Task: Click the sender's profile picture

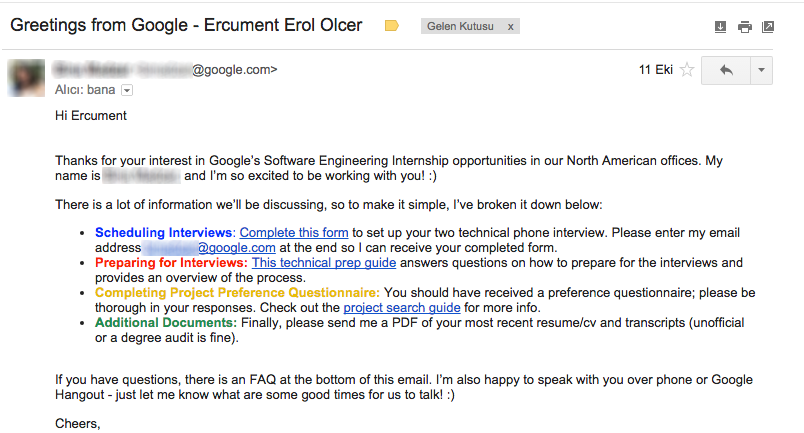Action: (x=27, y=79)
